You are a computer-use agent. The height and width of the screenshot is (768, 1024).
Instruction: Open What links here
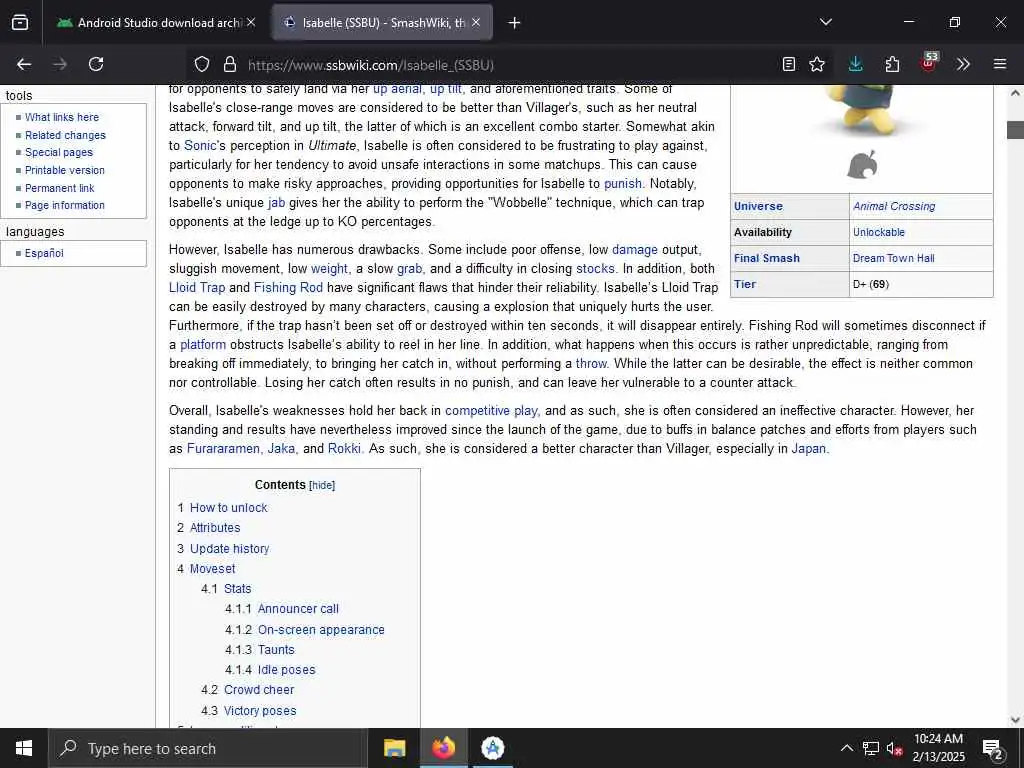point(62,117)
